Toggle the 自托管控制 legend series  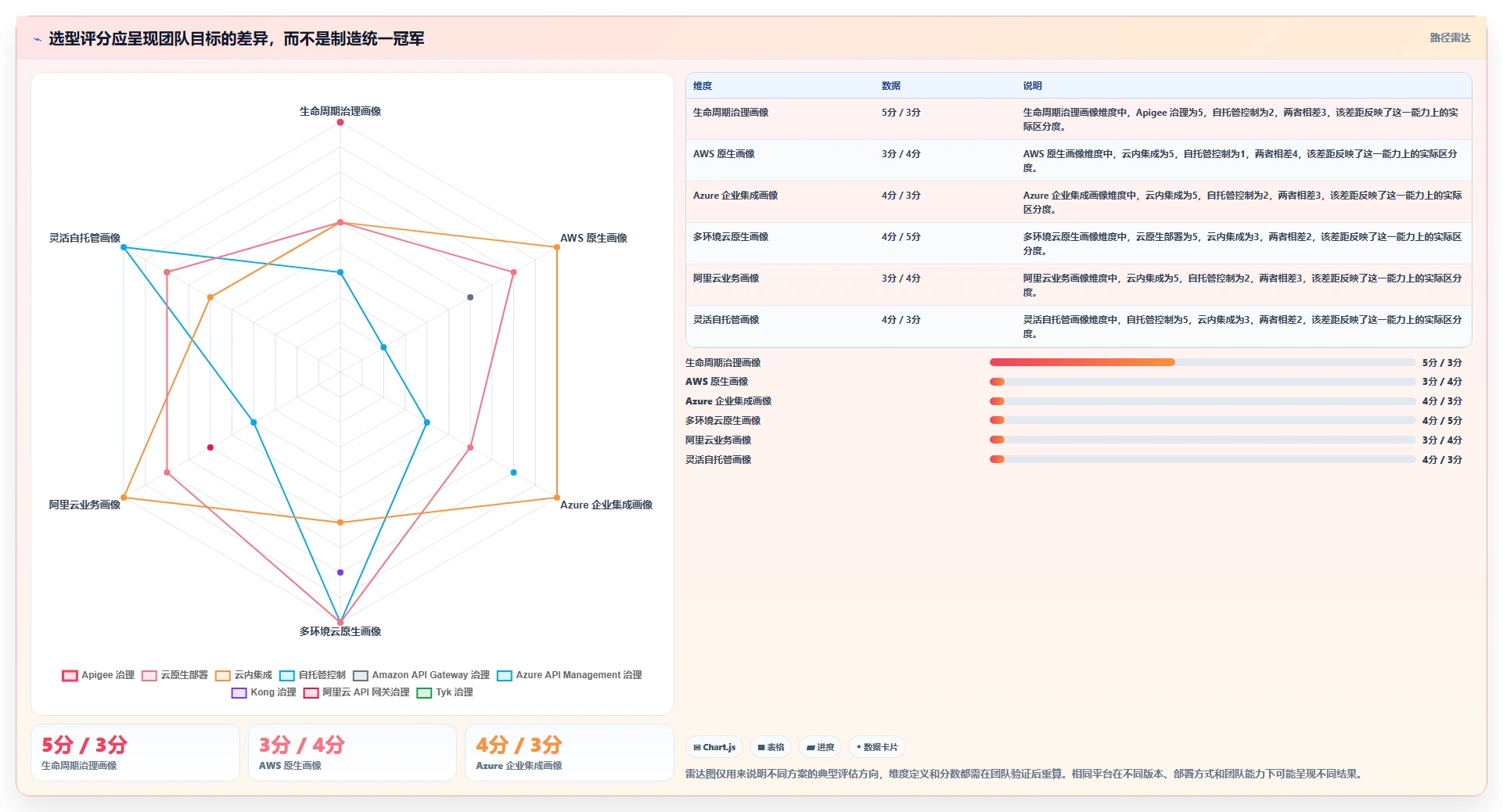click(312, 675)
